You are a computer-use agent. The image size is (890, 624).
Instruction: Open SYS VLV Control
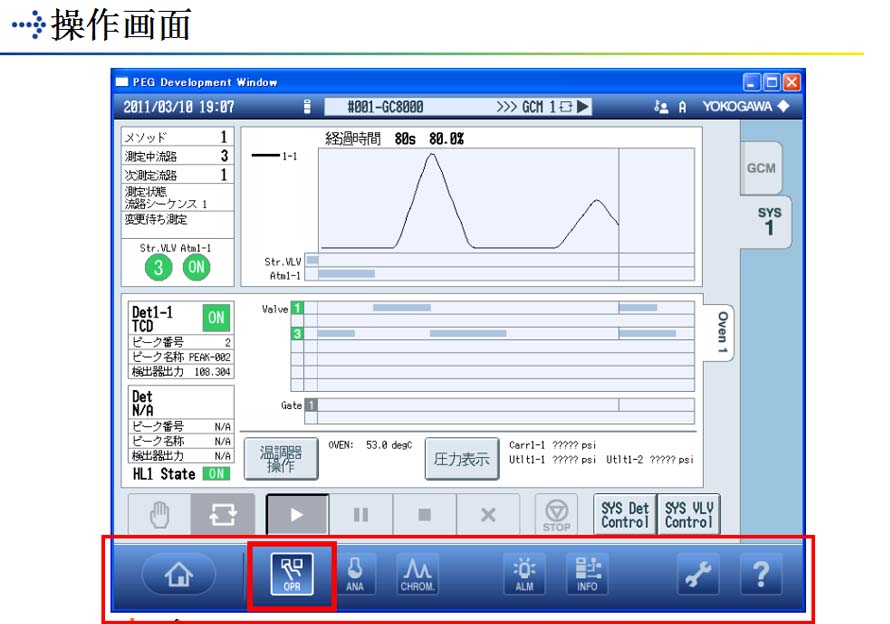(x=688, y=515)
